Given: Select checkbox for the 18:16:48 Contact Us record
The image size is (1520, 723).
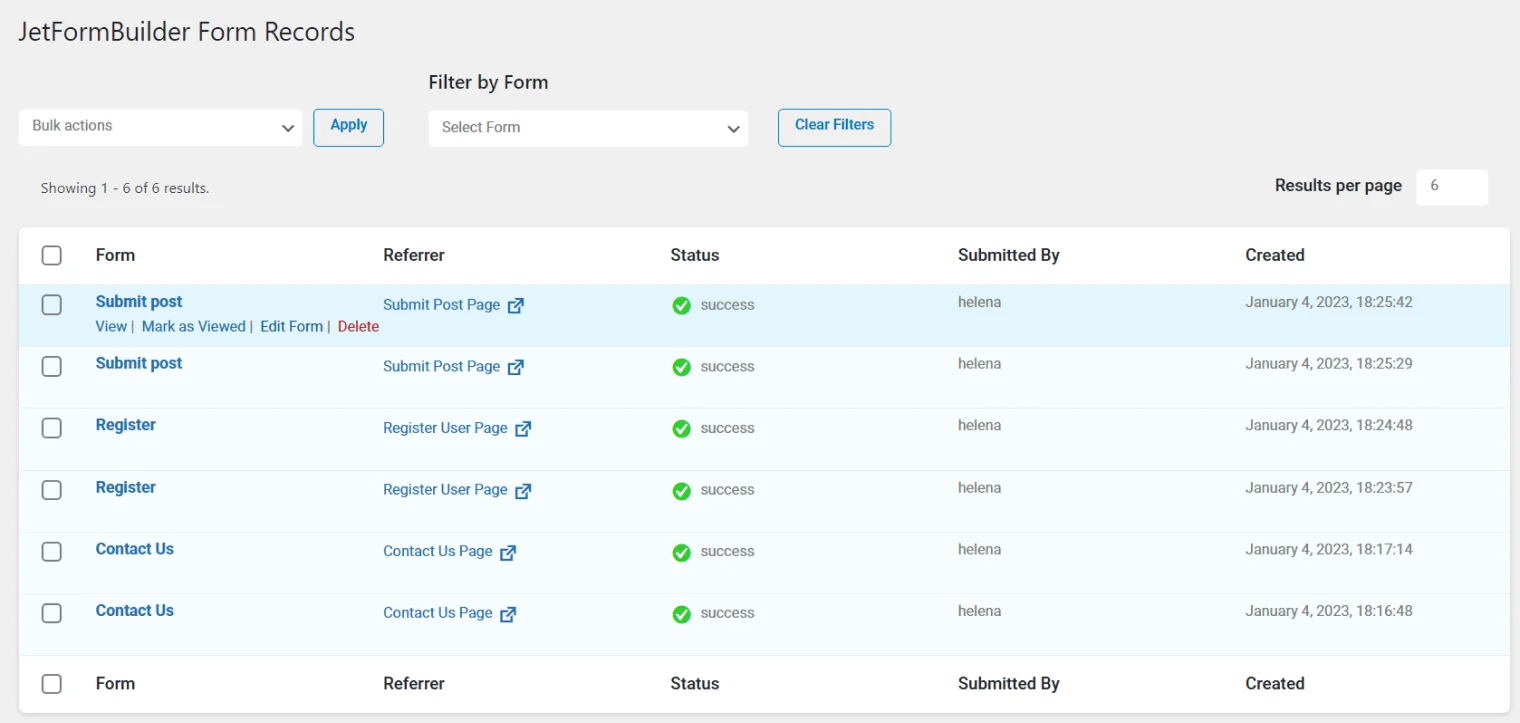Looking at the screenshot, I should [52, 613].
